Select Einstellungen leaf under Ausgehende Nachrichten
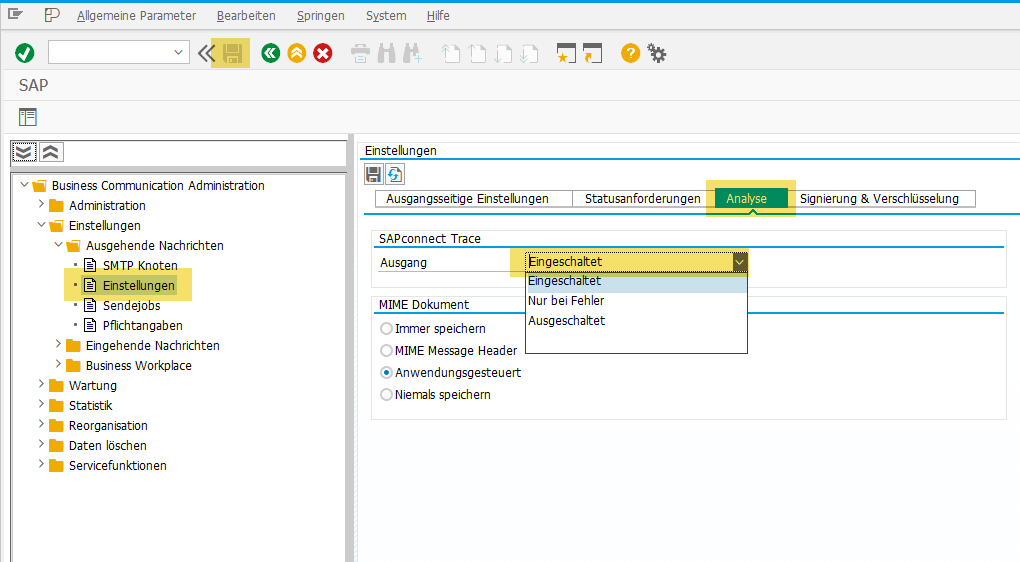Image resolution: width=1020 pixels, height=562 pixels. (139, 286)
